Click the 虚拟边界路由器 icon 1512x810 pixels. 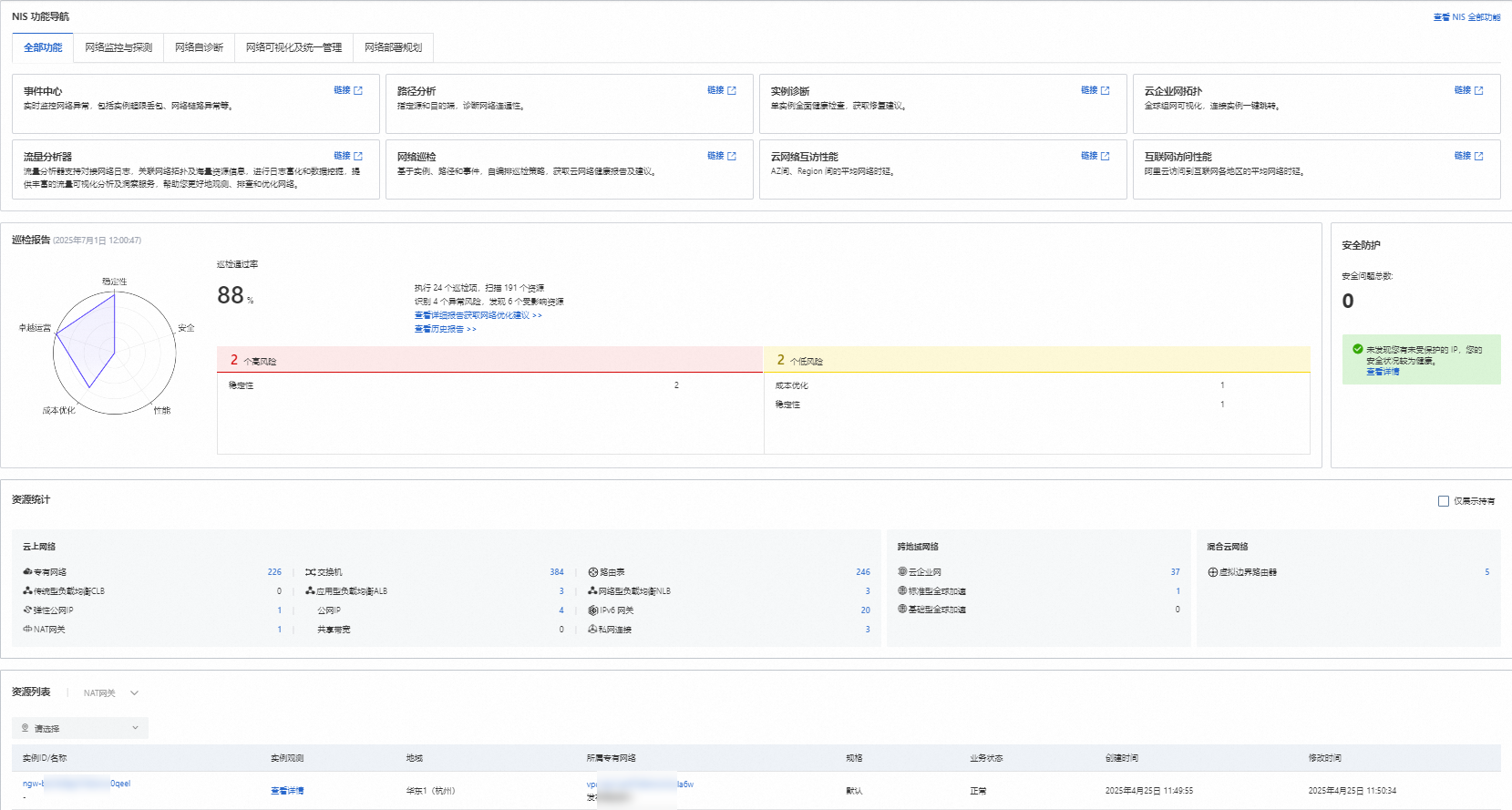(1213, 572)
